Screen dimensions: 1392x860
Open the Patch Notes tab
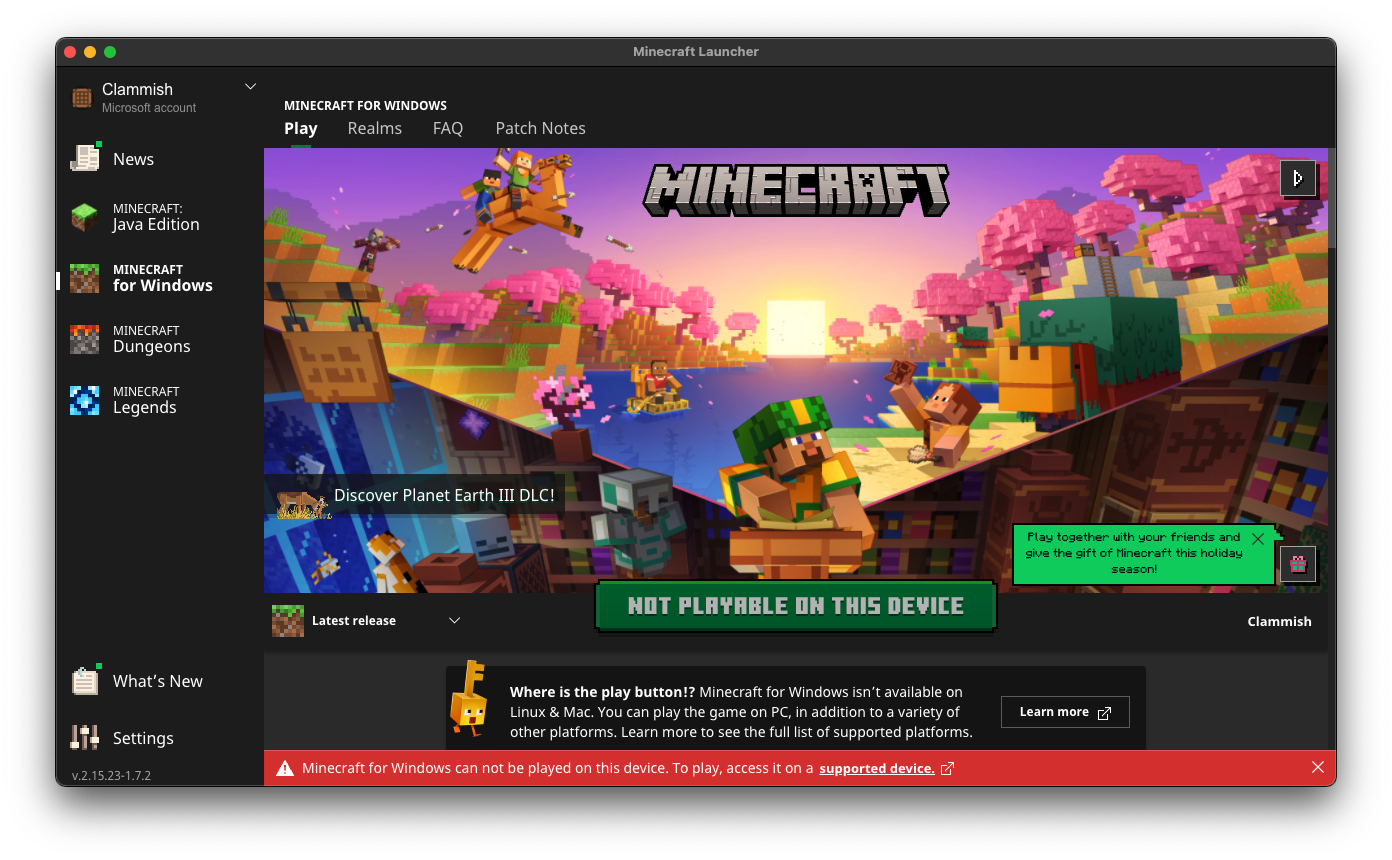click(541, 128)
